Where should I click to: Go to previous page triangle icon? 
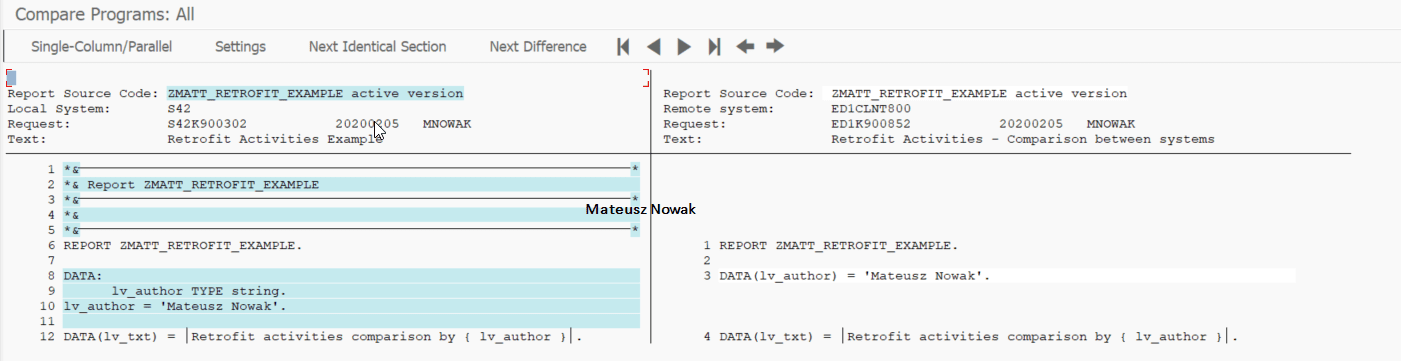pyautogui.click(x=654, y=46)
